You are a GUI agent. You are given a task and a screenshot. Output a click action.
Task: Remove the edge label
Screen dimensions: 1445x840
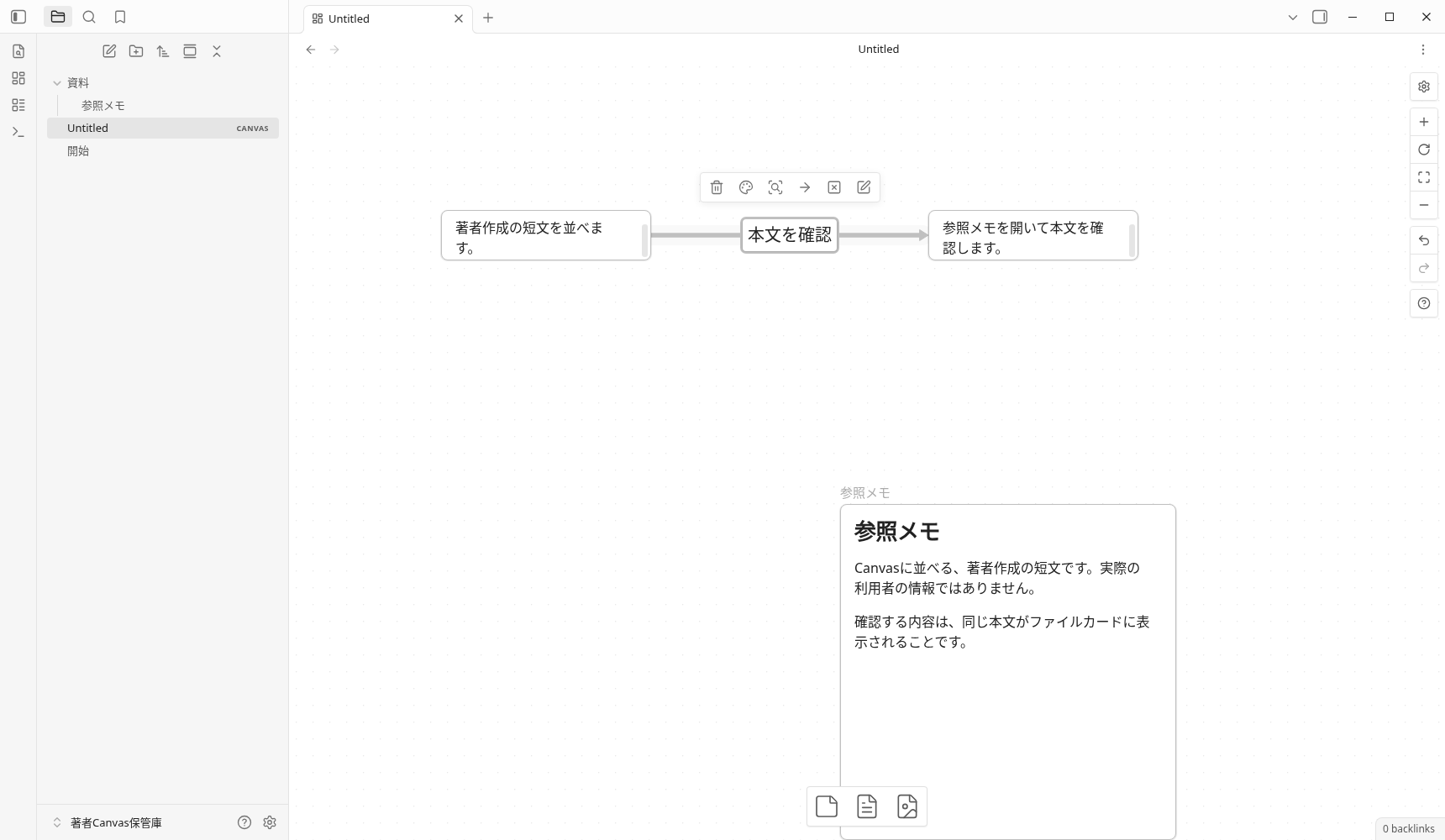834,187
